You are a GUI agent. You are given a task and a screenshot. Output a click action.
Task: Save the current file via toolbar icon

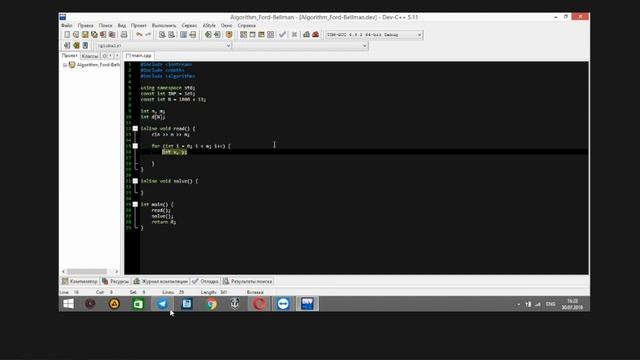[85, 35]
